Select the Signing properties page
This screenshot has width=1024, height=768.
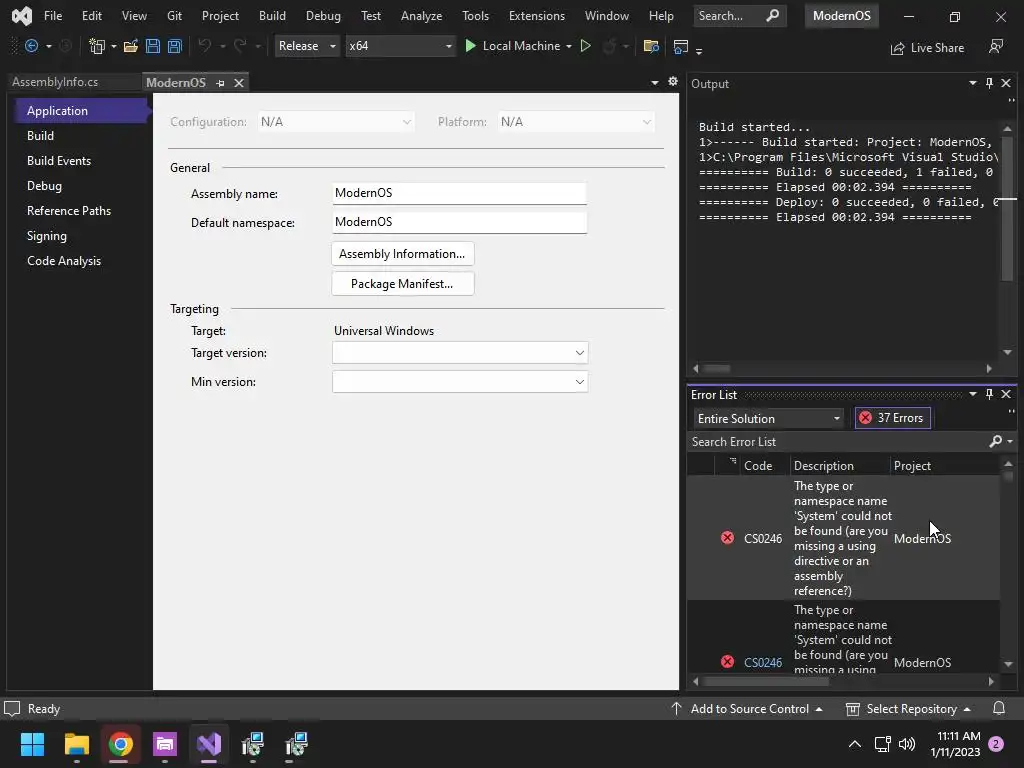click(x=46, y=236)
